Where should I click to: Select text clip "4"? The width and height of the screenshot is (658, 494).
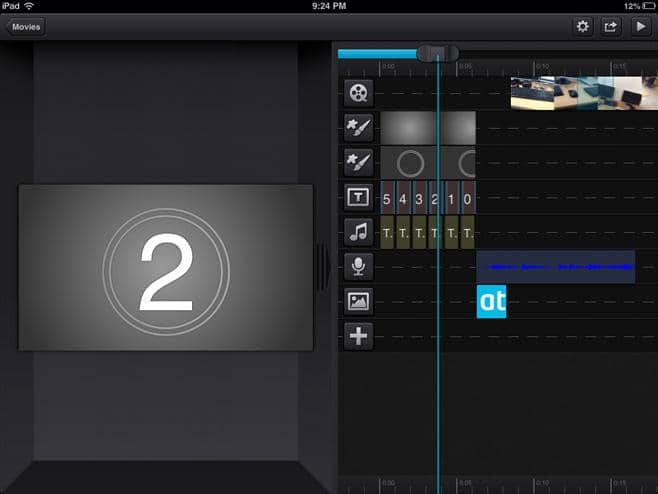coord(403,199)
